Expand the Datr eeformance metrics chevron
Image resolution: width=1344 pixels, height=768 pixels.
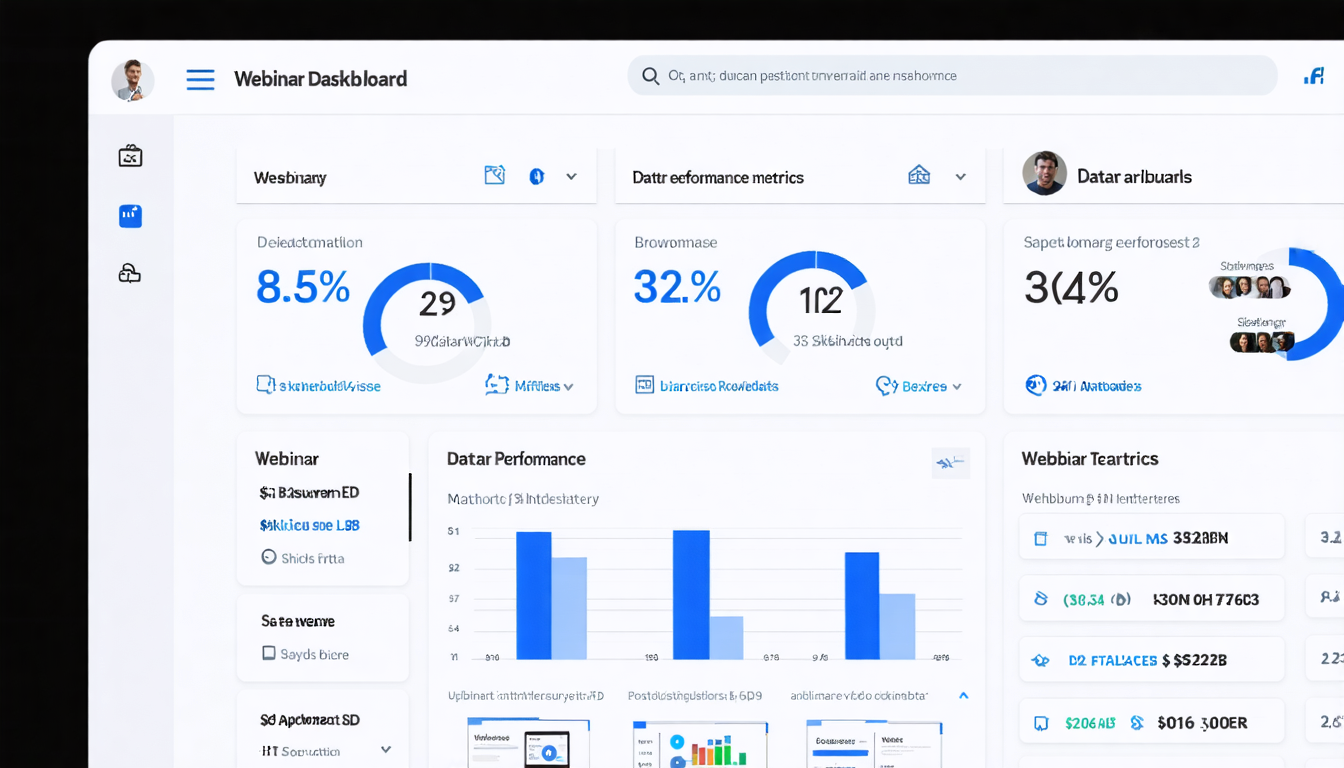(960, 177)
